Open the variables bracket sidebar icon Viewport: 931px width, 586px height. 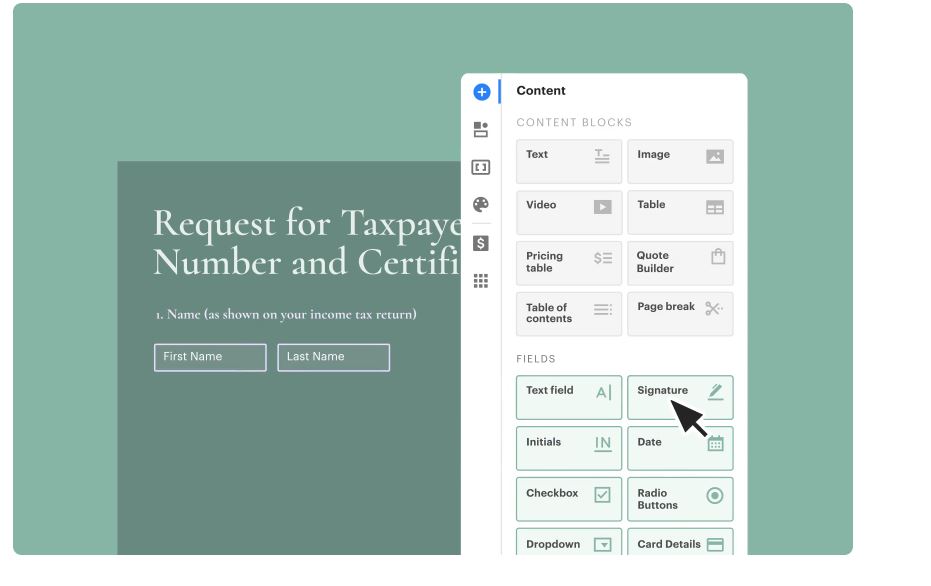[481, 167]
